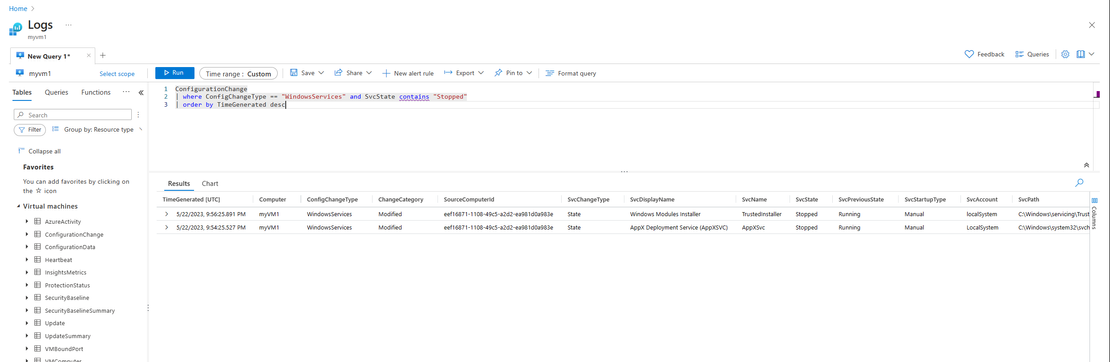
Task: Switch to the Tables tab in sidebar
Action: pos(22,92)
